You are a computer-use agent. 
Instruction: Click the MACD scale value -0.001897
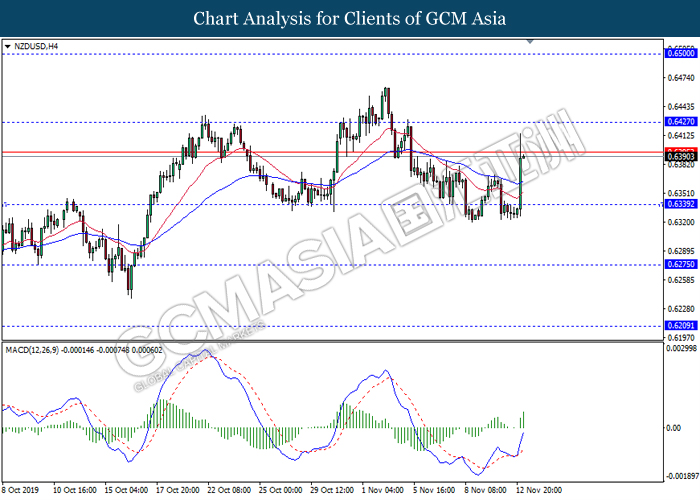click(x=682, y=476)
